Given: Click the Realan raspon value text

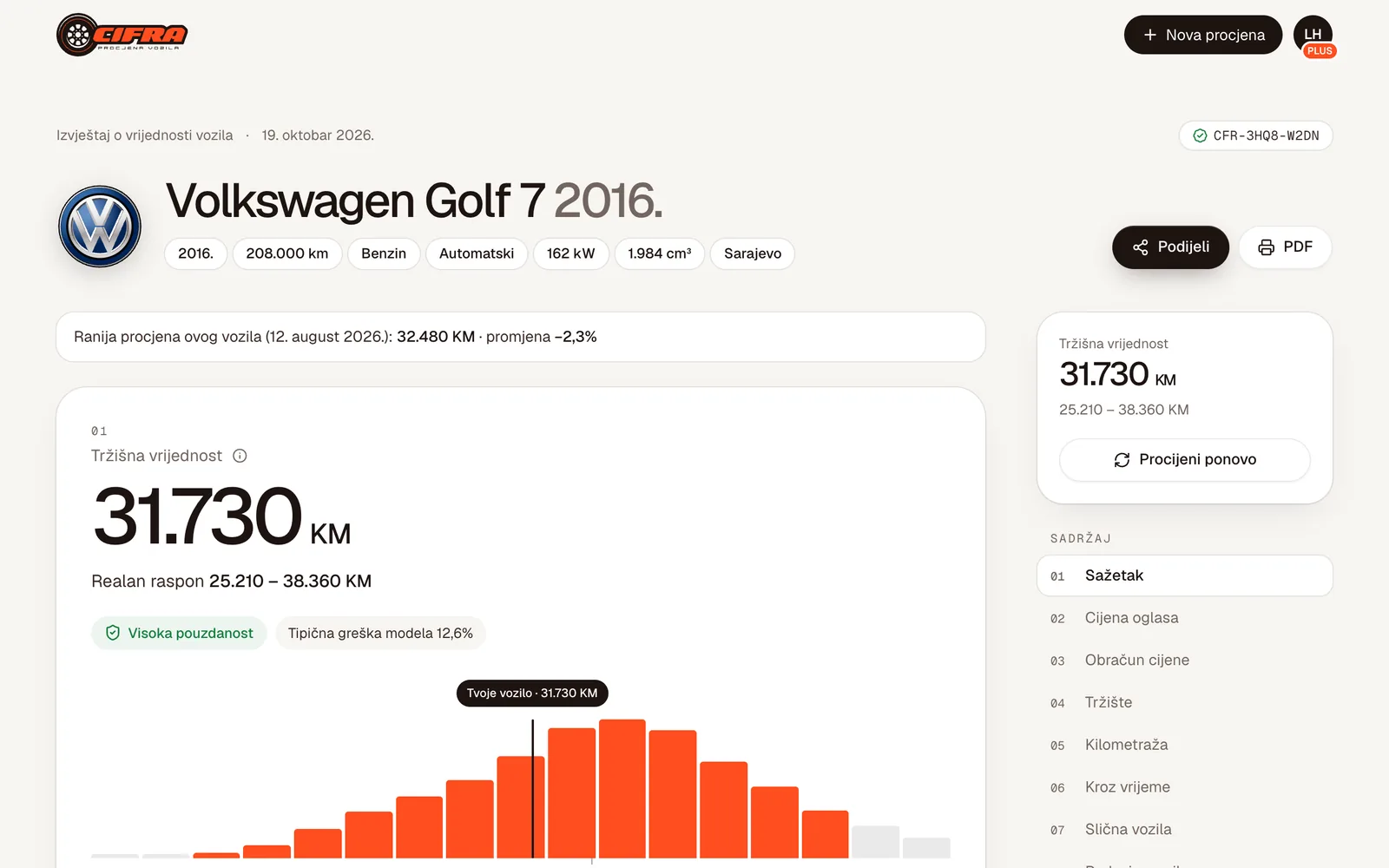Looking at the screenshot, I should (290, 581).
